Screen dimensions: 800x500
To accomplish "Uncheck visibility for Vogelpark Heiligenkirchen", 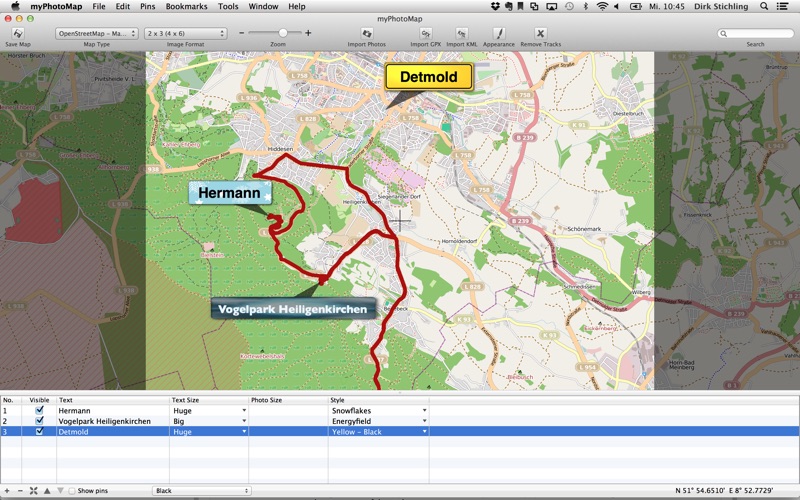I will click(39, 421).
